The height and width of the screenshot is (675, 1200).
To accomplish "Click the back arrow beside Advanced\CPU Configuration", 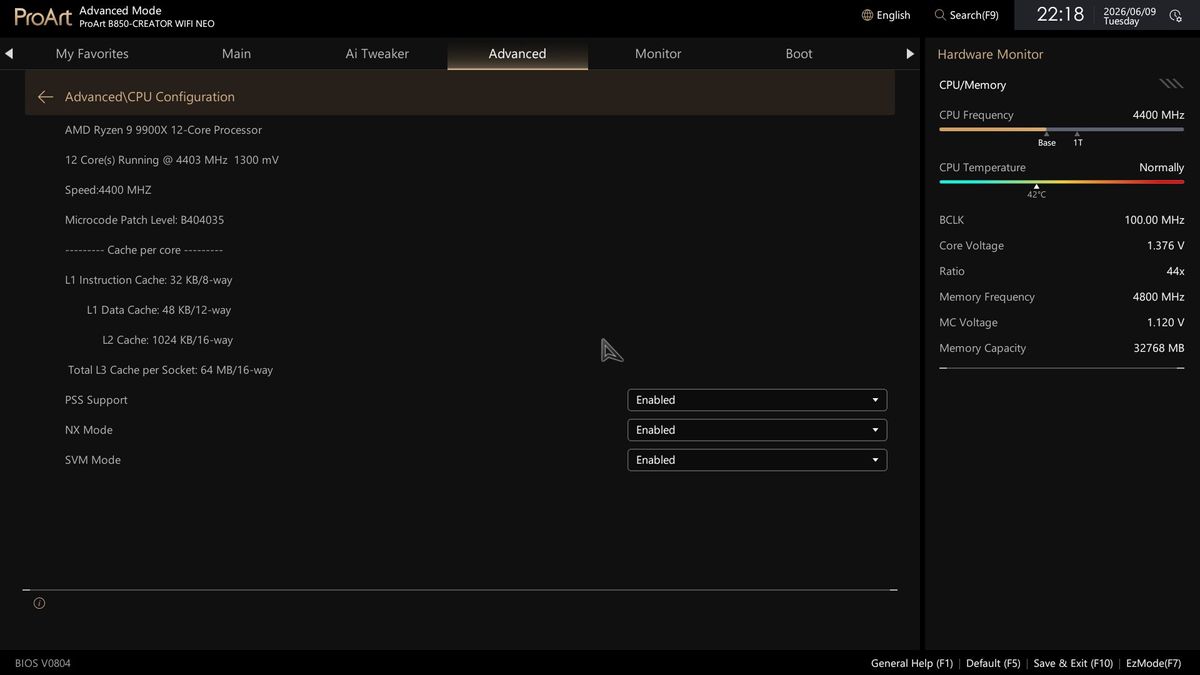I will click(x=45, y=97).
